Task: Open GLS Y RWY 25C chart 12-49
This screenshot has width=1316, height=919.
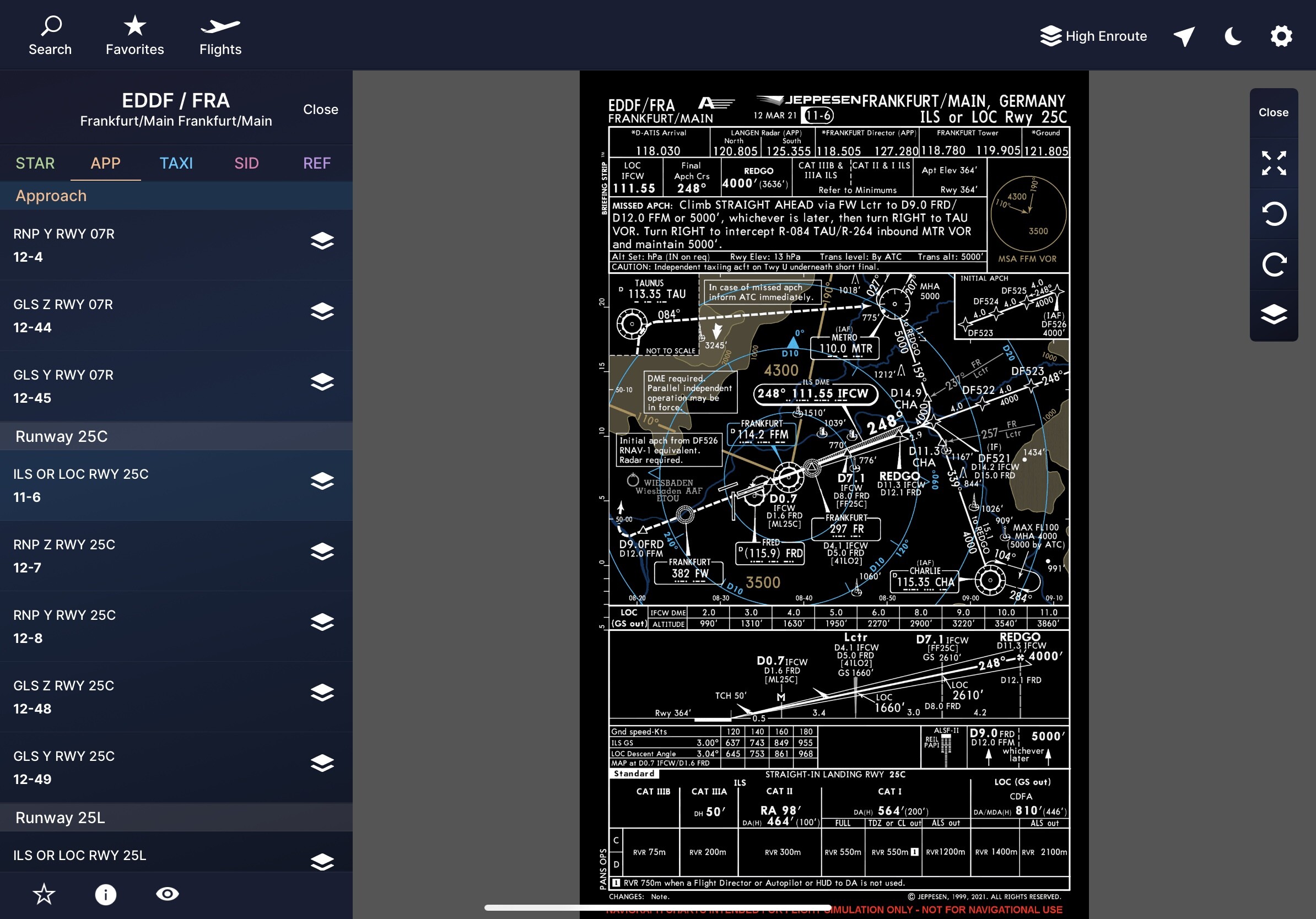Action: (176, 767)
